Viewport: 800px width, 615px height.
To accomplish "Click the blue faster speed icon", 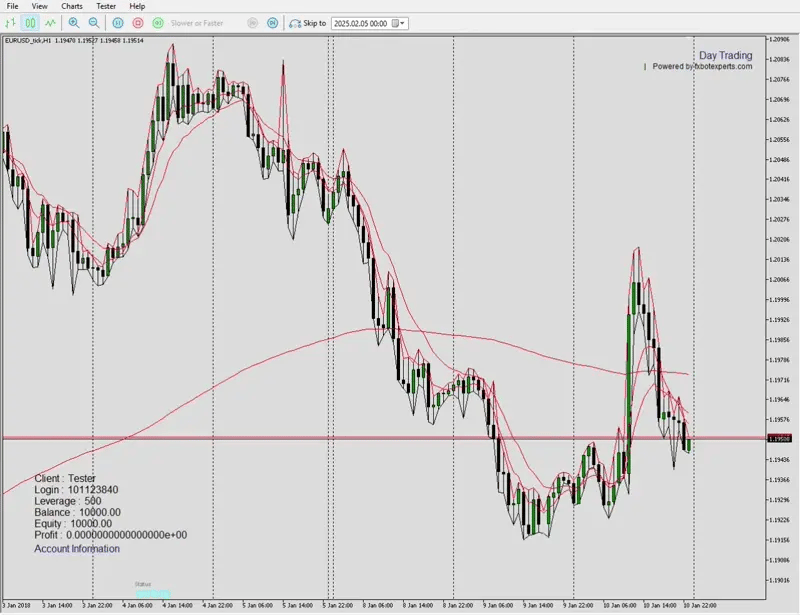I will click(272, 23).
